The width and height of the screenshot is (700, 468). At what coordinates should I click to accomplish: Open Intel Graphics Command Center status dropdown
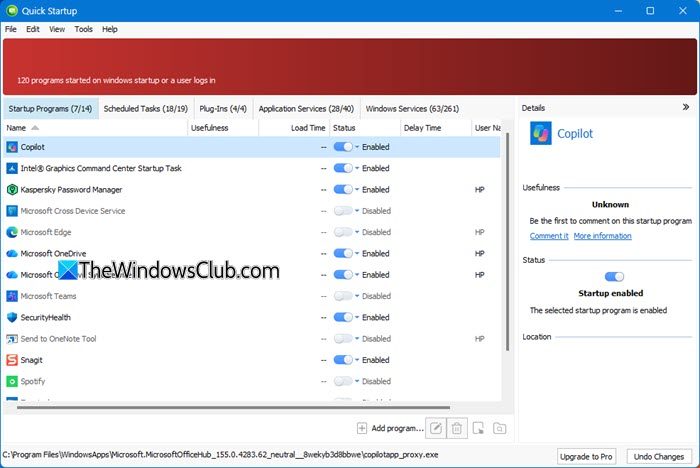click(357, 168)
